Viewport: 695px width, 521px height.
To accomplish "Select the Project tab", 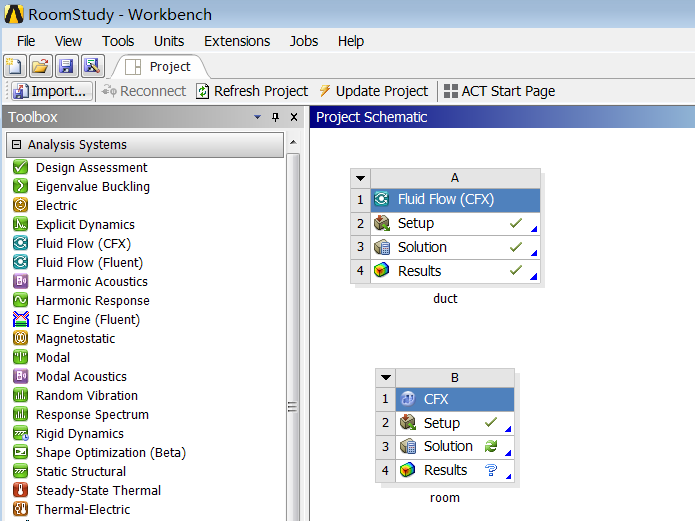I will 161,67.
